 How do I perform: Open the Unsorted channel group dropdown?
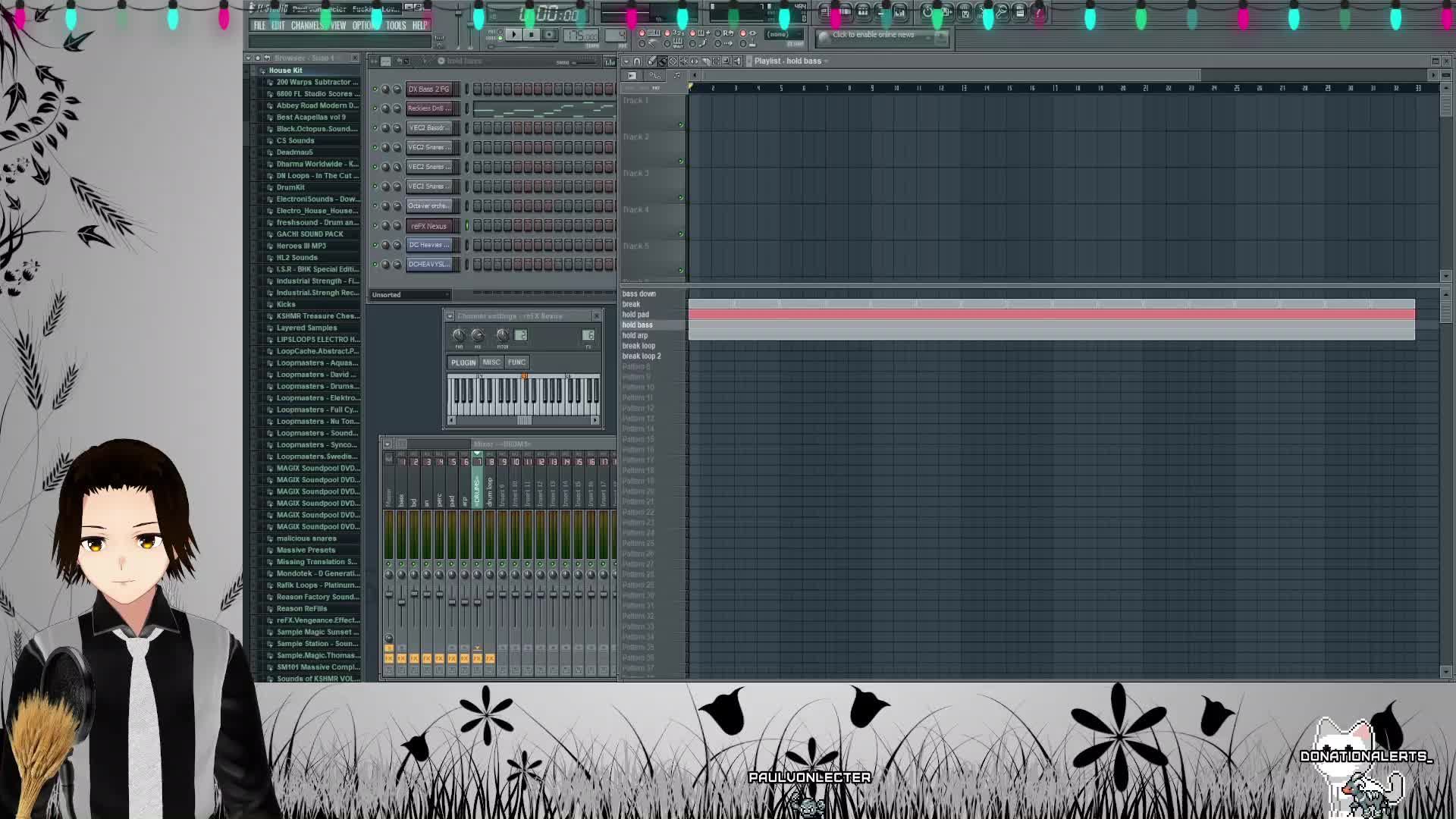click(x=409, y=294)
